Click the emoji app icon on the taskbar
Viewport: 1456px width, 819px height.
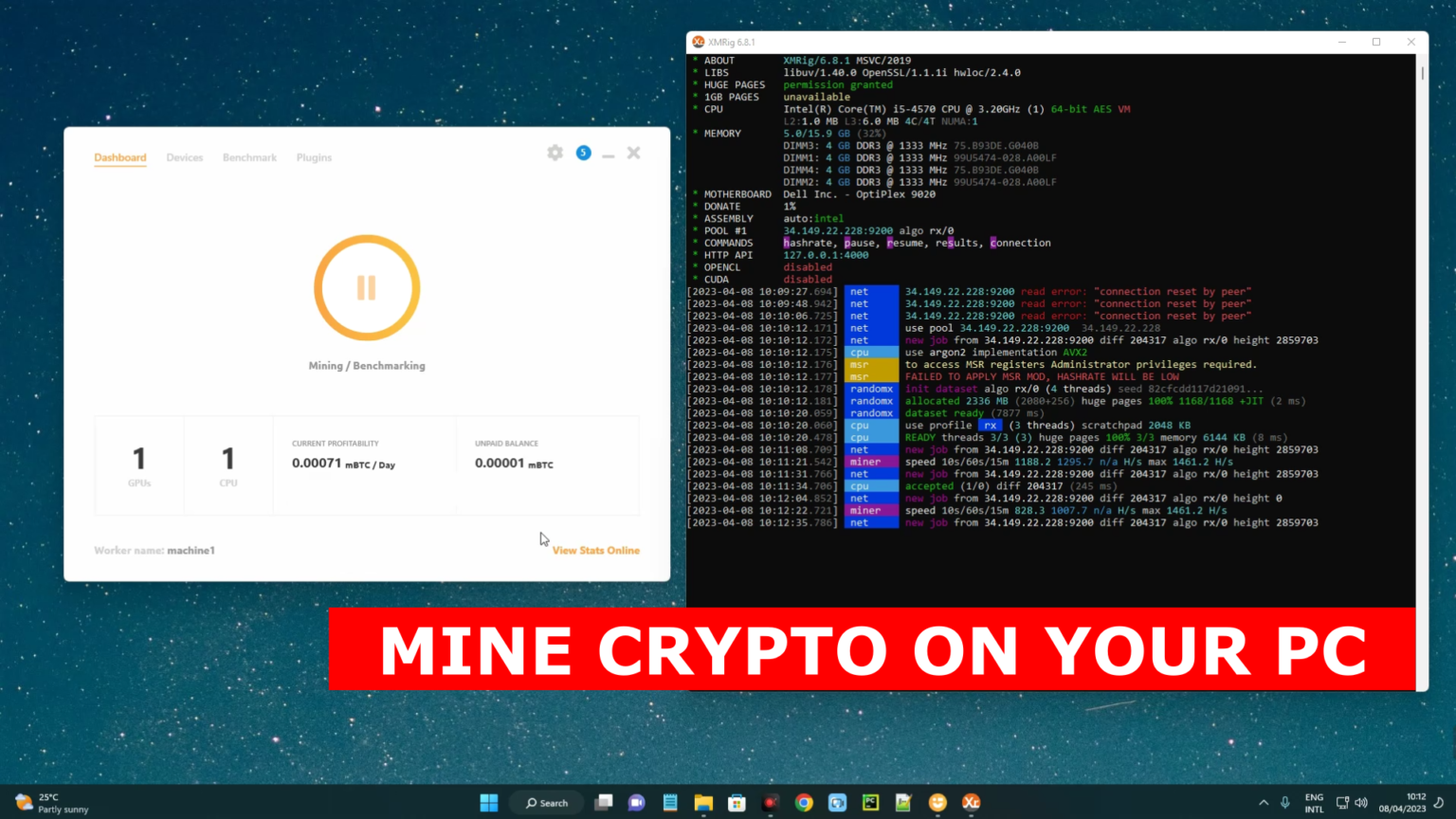pos(937,802)
